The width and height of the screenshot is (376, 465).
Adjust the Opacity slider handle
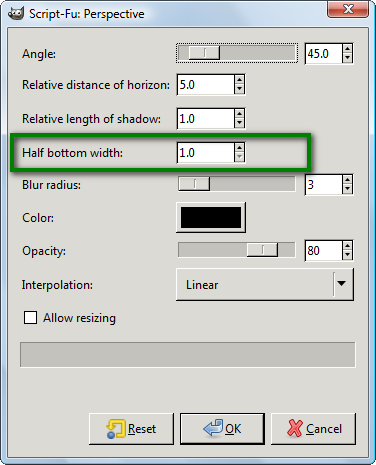pyautogui.click(x=262, y=250)
